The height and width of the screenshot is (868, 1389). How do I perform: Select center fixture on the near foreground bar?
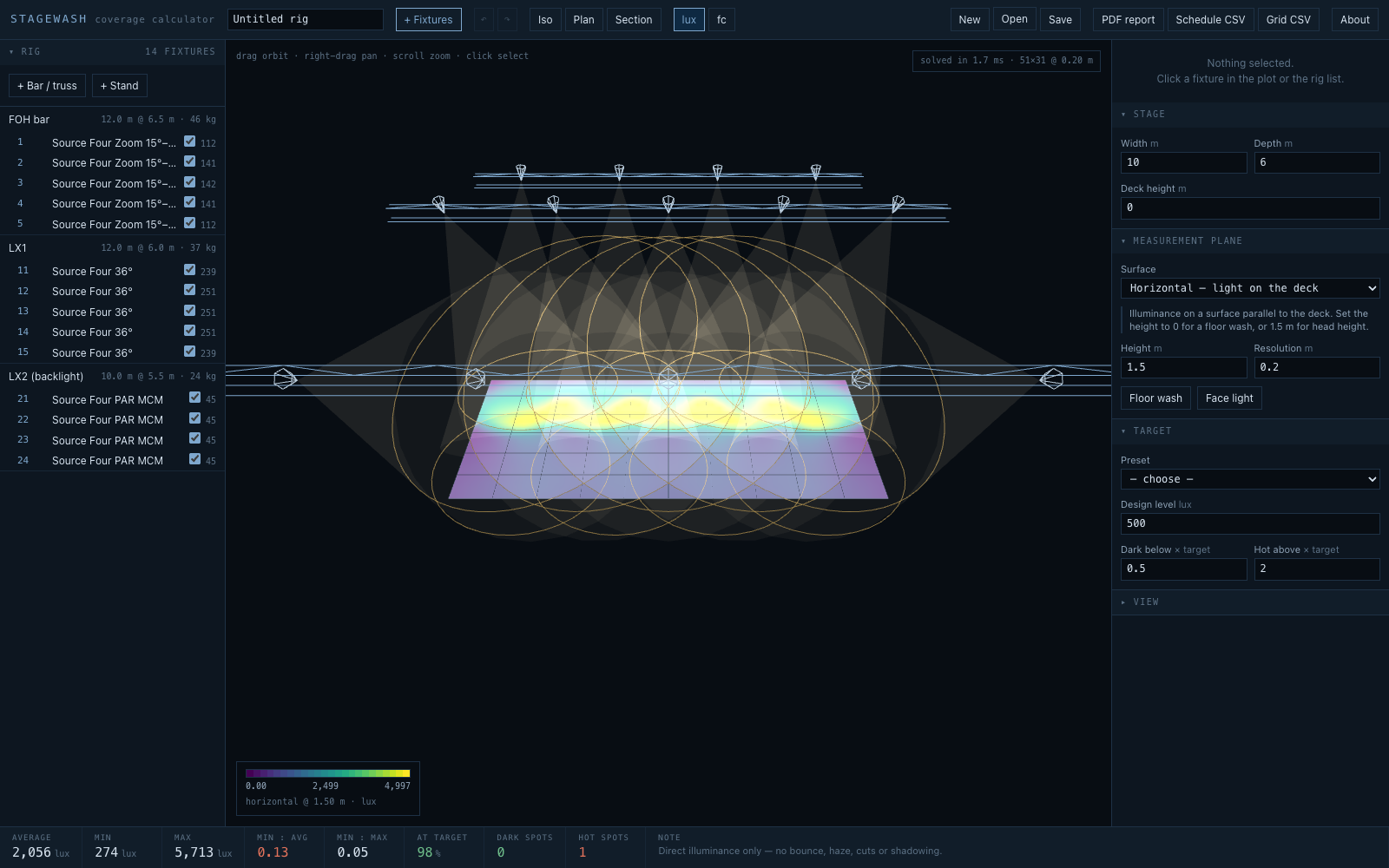pyautogui.click(x=668, y=379)
